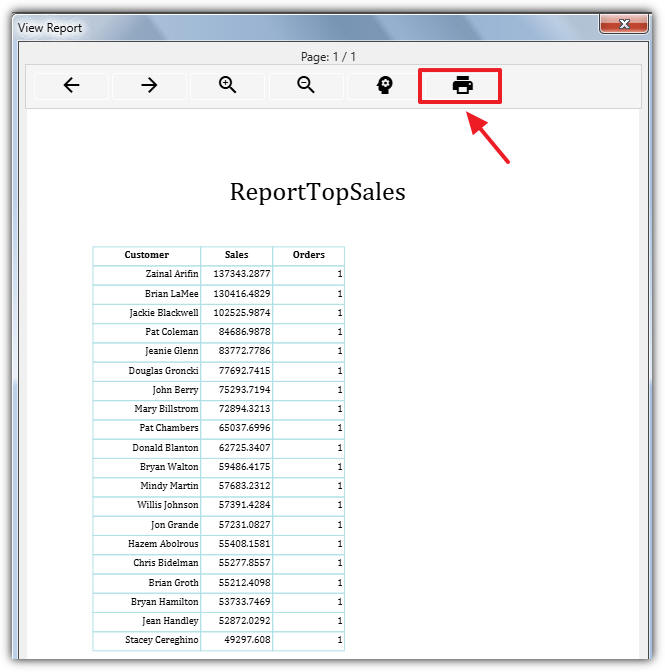Click the Orders cell in Zainal Arifin row
The image size is (665, 672).
tap(309, 274)
